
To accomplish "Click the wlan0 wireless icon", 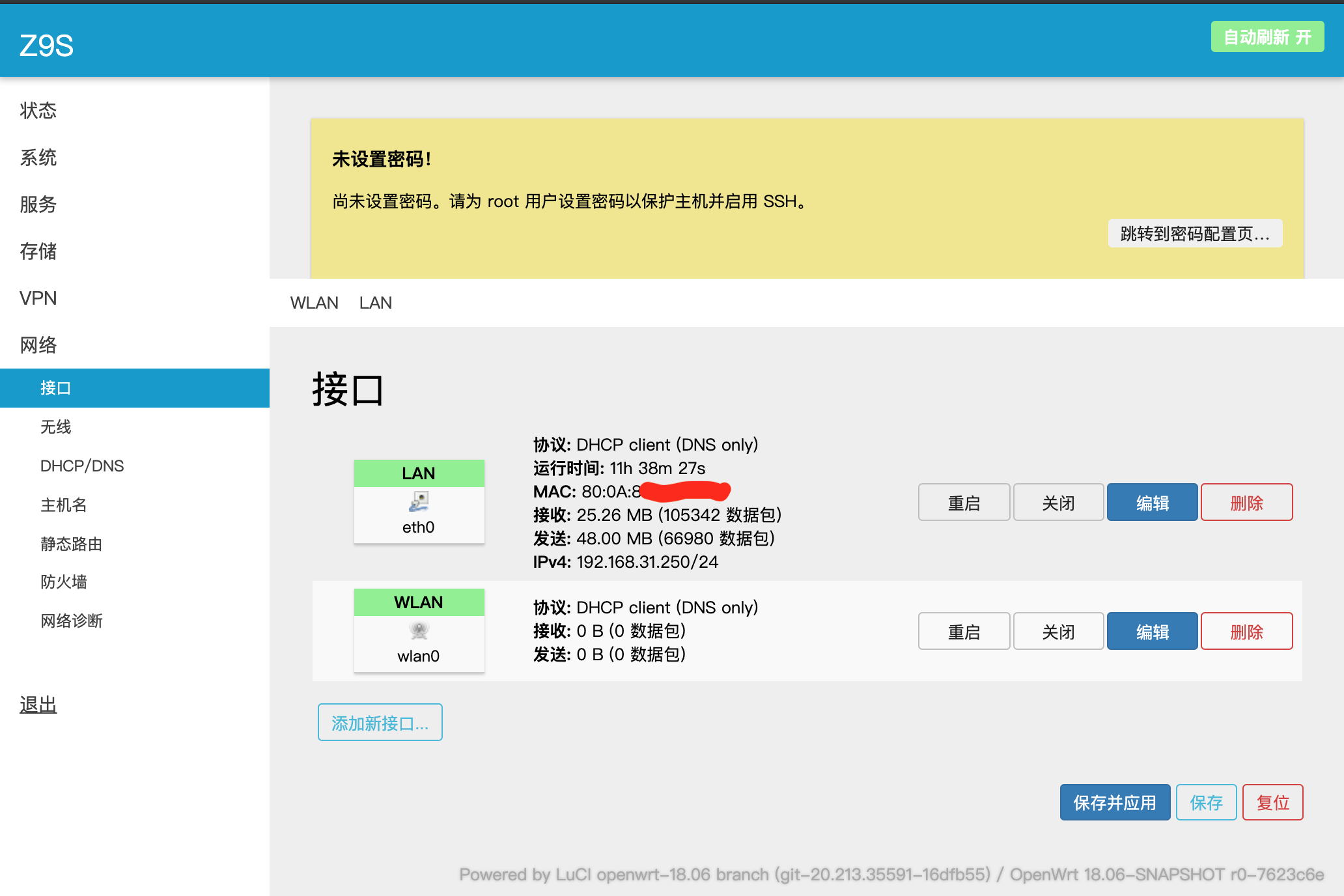I will pyautogui.click(x=419, y=630).
